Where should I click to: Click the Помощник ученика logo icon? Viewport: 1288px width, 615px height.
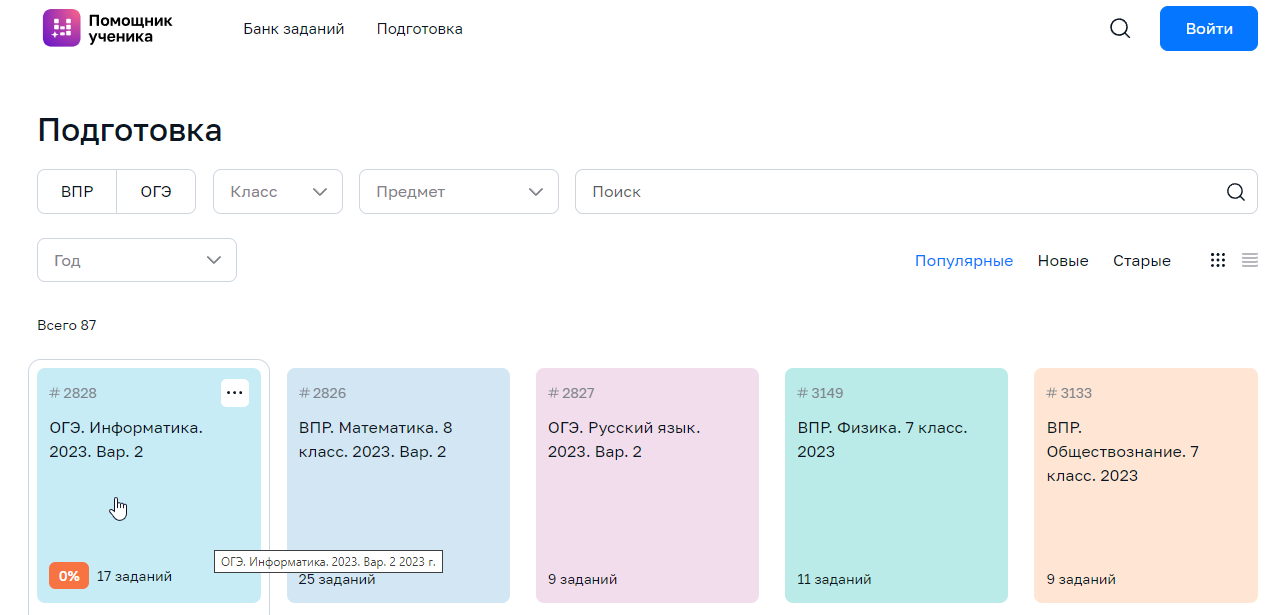61,28
